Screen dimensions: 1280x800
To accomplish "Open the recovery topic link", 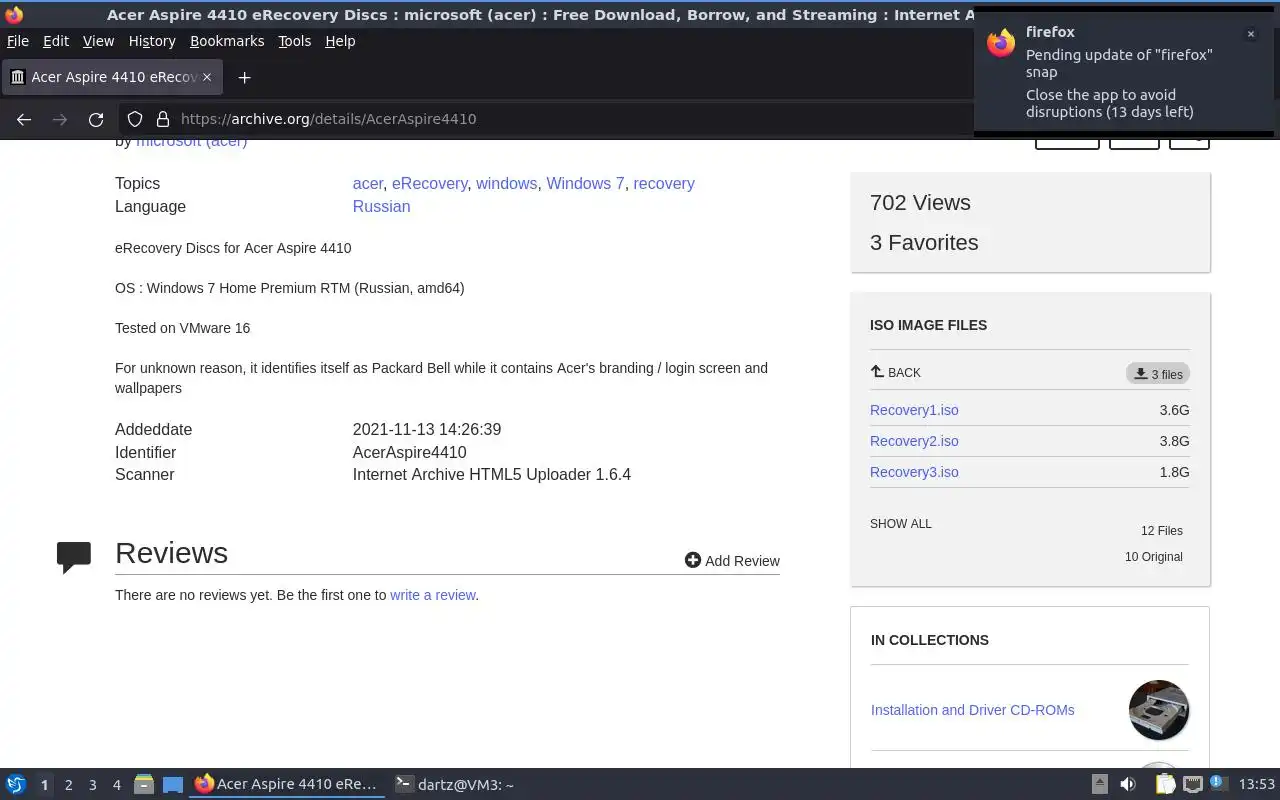I will click(x=664, y=184).
